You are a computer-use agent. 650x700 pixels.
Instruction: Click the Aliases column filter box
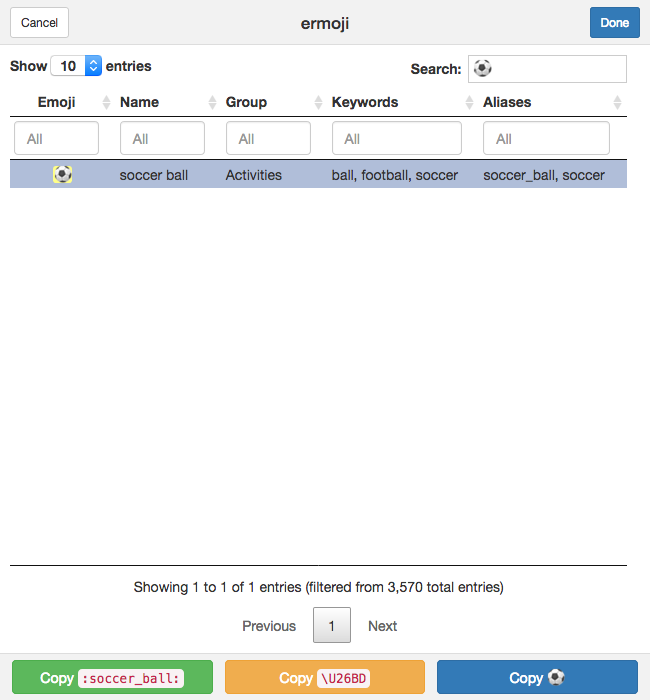[x=546, y=138]
